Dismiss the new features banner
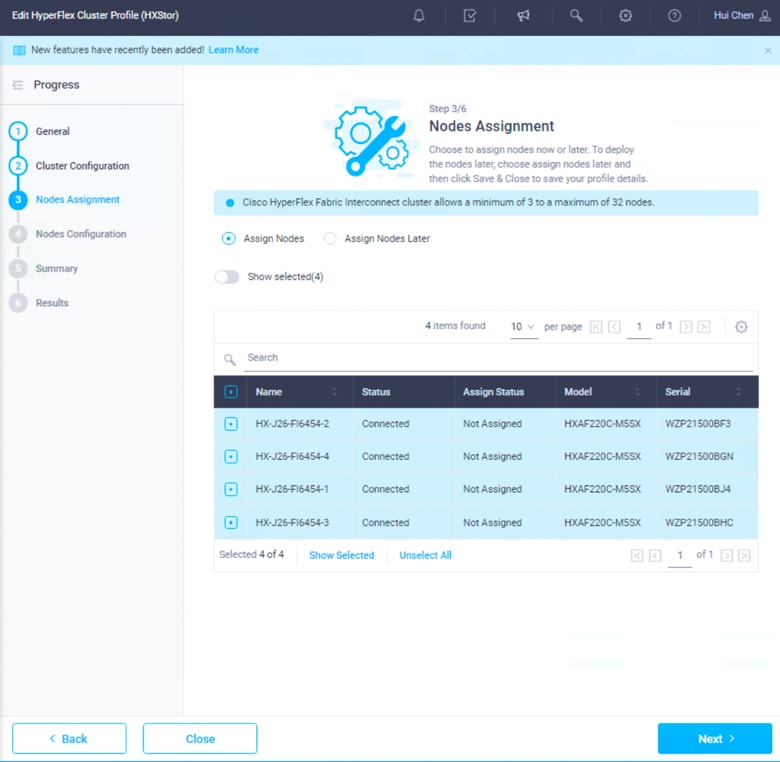 [768, 50]
